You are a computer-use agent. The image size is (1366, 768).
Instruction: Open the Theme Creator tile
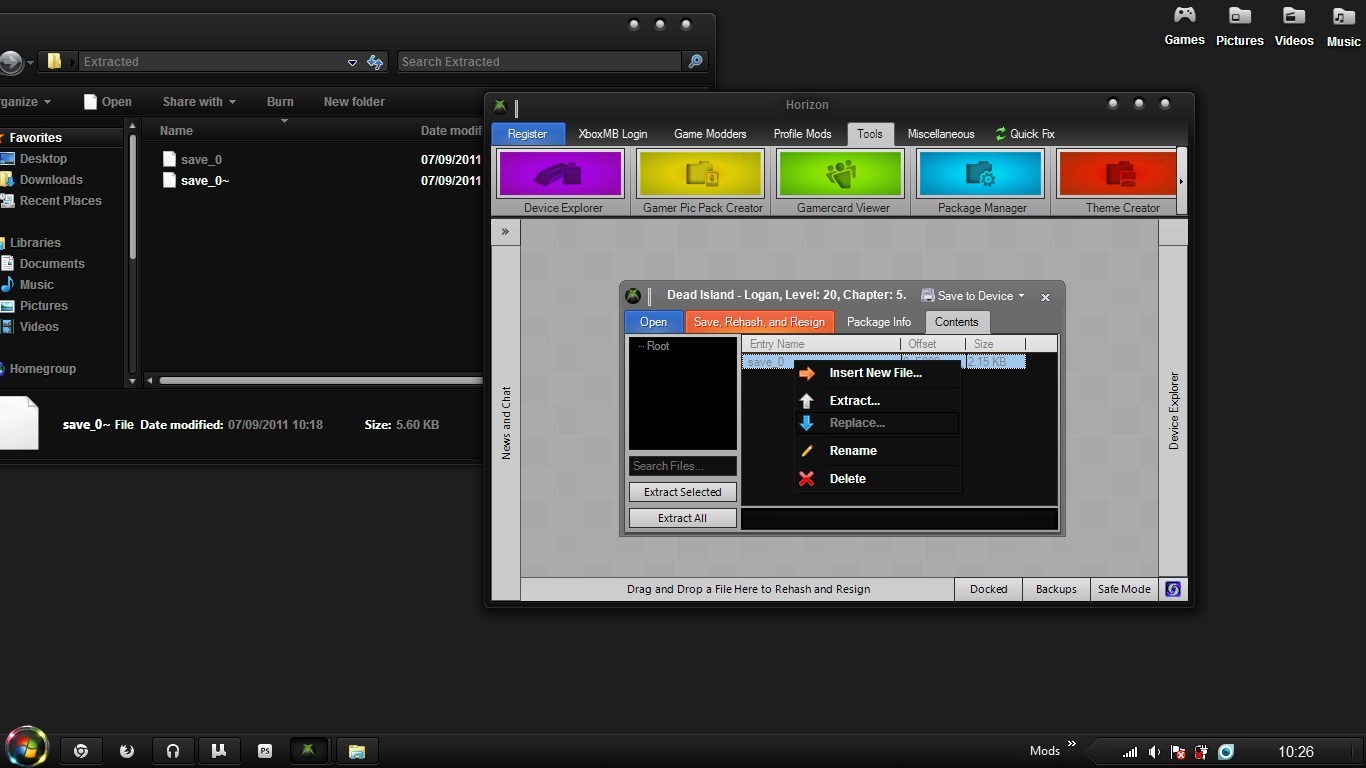coord(1118,175)
